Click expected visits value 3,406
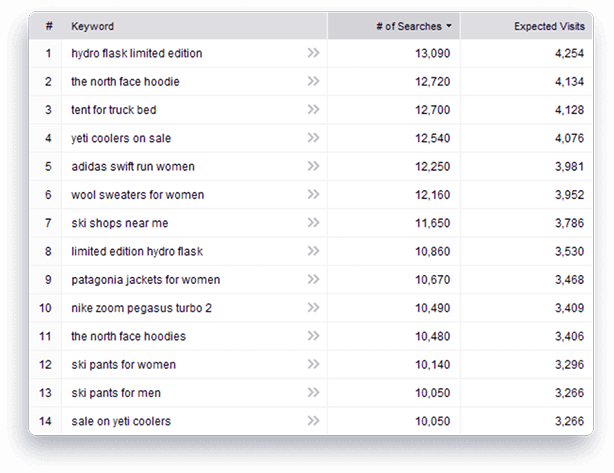Viewport: 614px width, 473px height. click(x=569, y=336)
